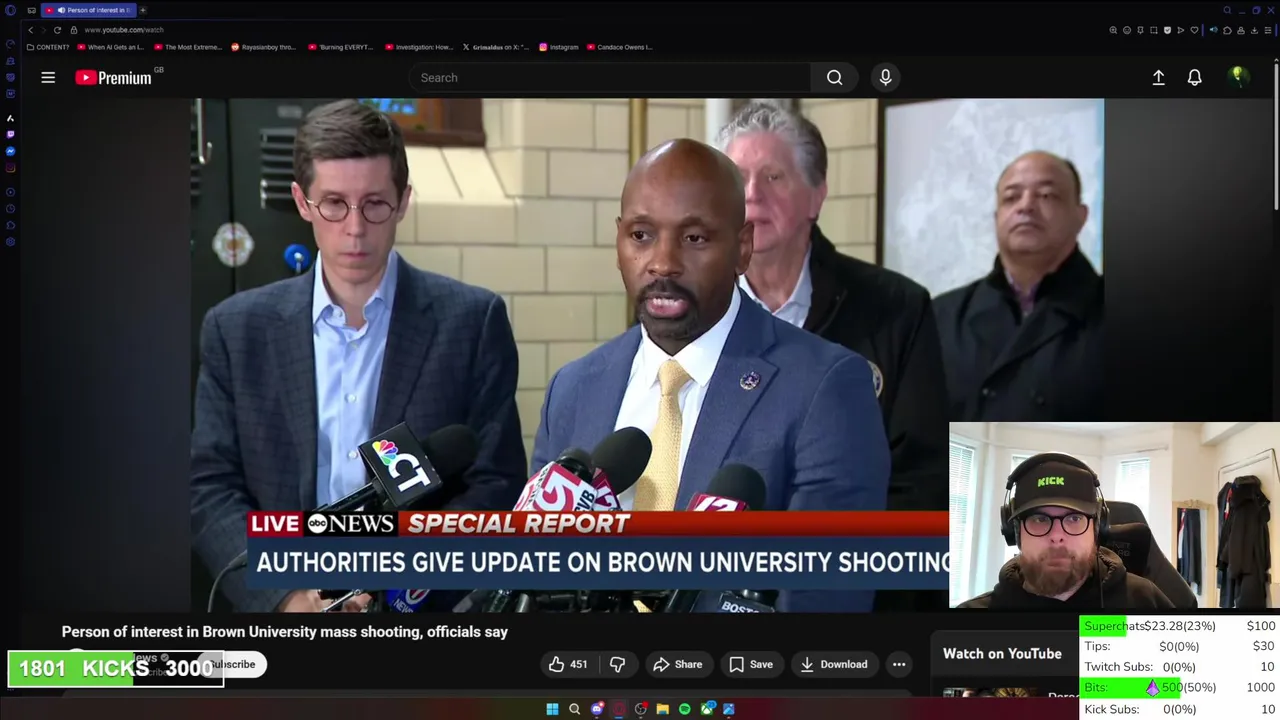The image size is (1280, 720).
Task: Reload the page with the refresh icon
Action: pyautogui.click(x=57, y=30)
